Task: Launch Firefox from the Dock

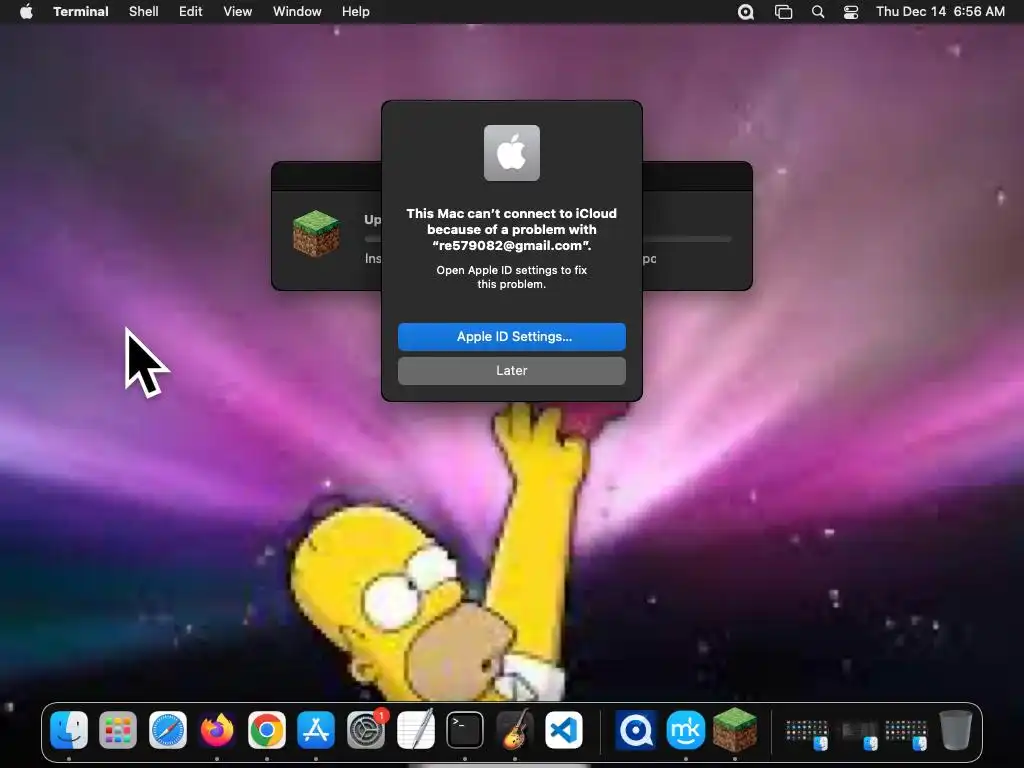Action: click(217, 729)
